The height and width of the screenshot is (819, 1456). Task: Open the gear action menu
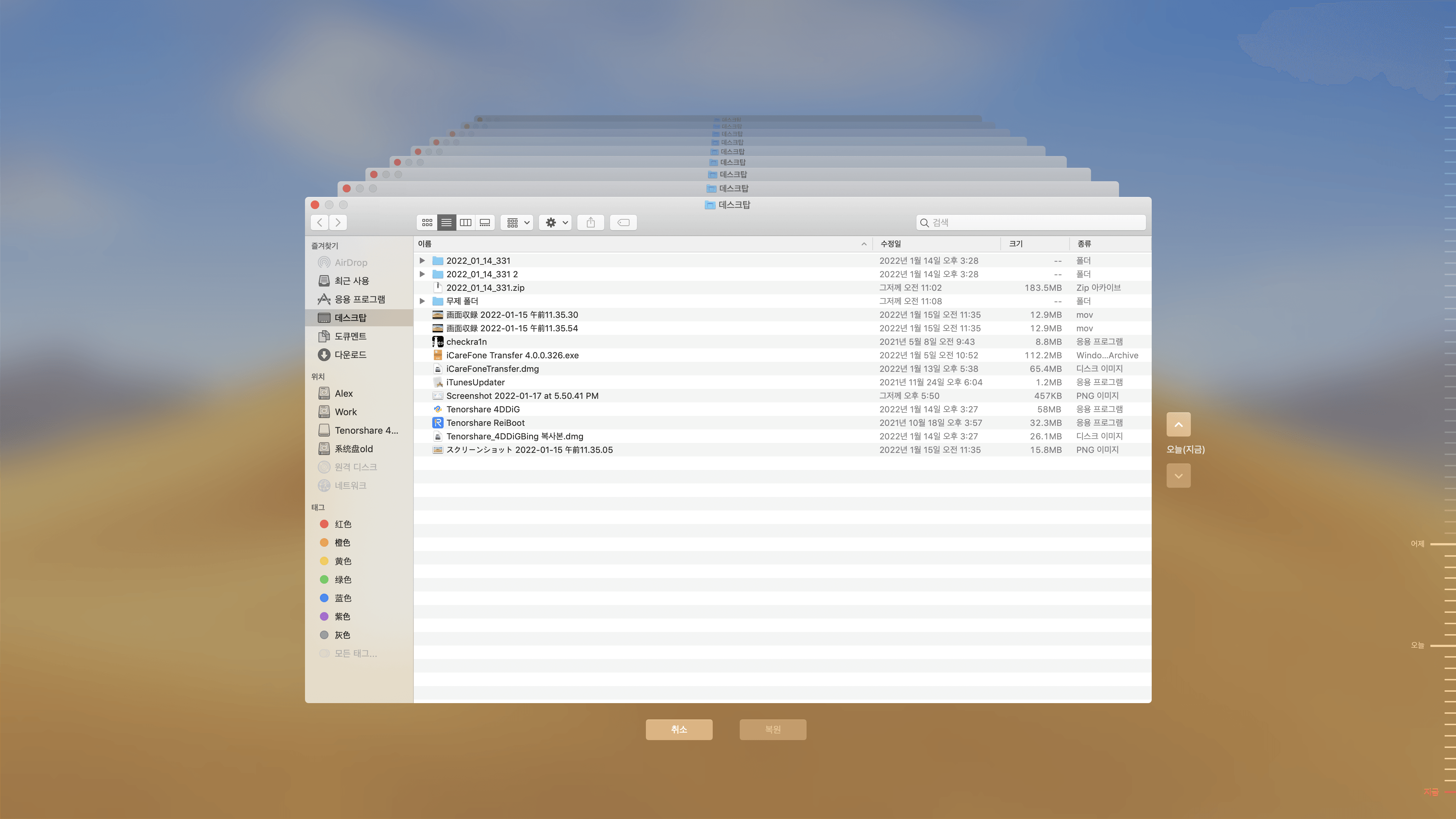coord(556,223)
